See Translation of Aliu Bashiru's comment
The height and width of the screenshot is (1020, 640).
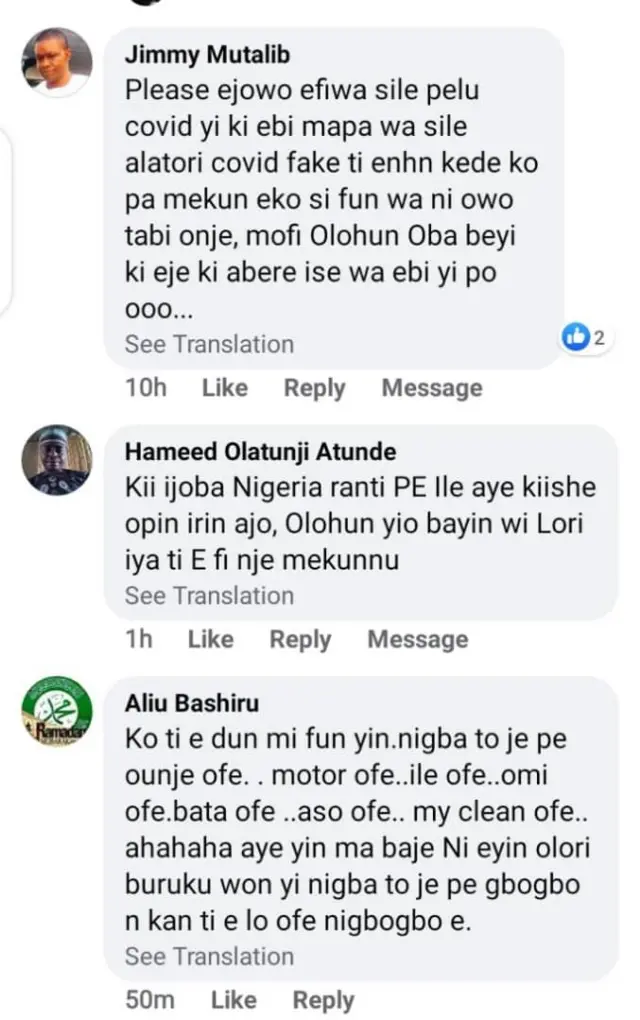pyautogui.click(x=207, y=955)
